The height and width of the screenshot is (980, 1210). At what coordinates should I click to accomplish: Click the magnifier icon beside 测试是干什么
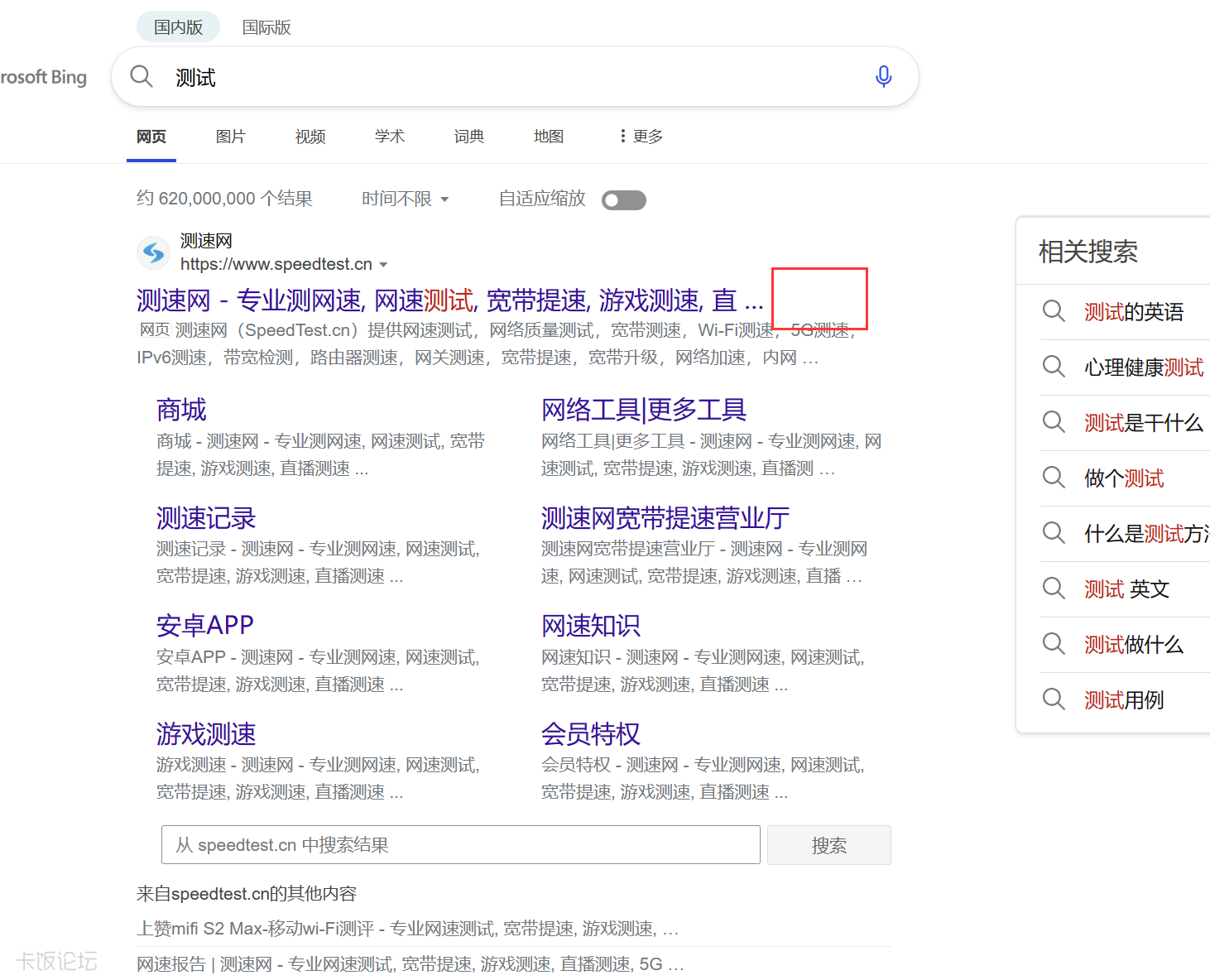(1054, 422)
